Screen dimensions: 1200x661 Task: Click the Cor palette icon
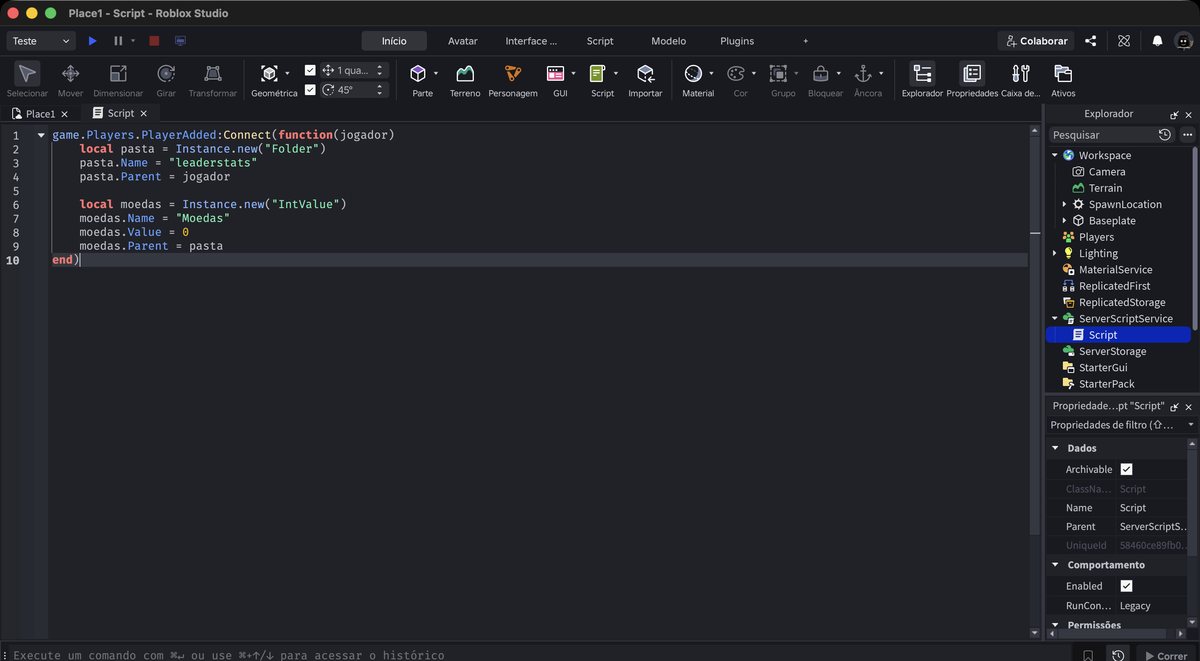(736, 73)
